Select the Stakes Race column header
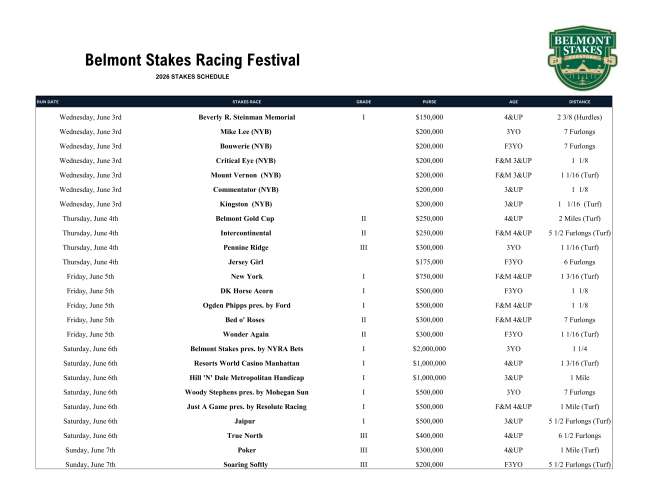 pos(247,102)
